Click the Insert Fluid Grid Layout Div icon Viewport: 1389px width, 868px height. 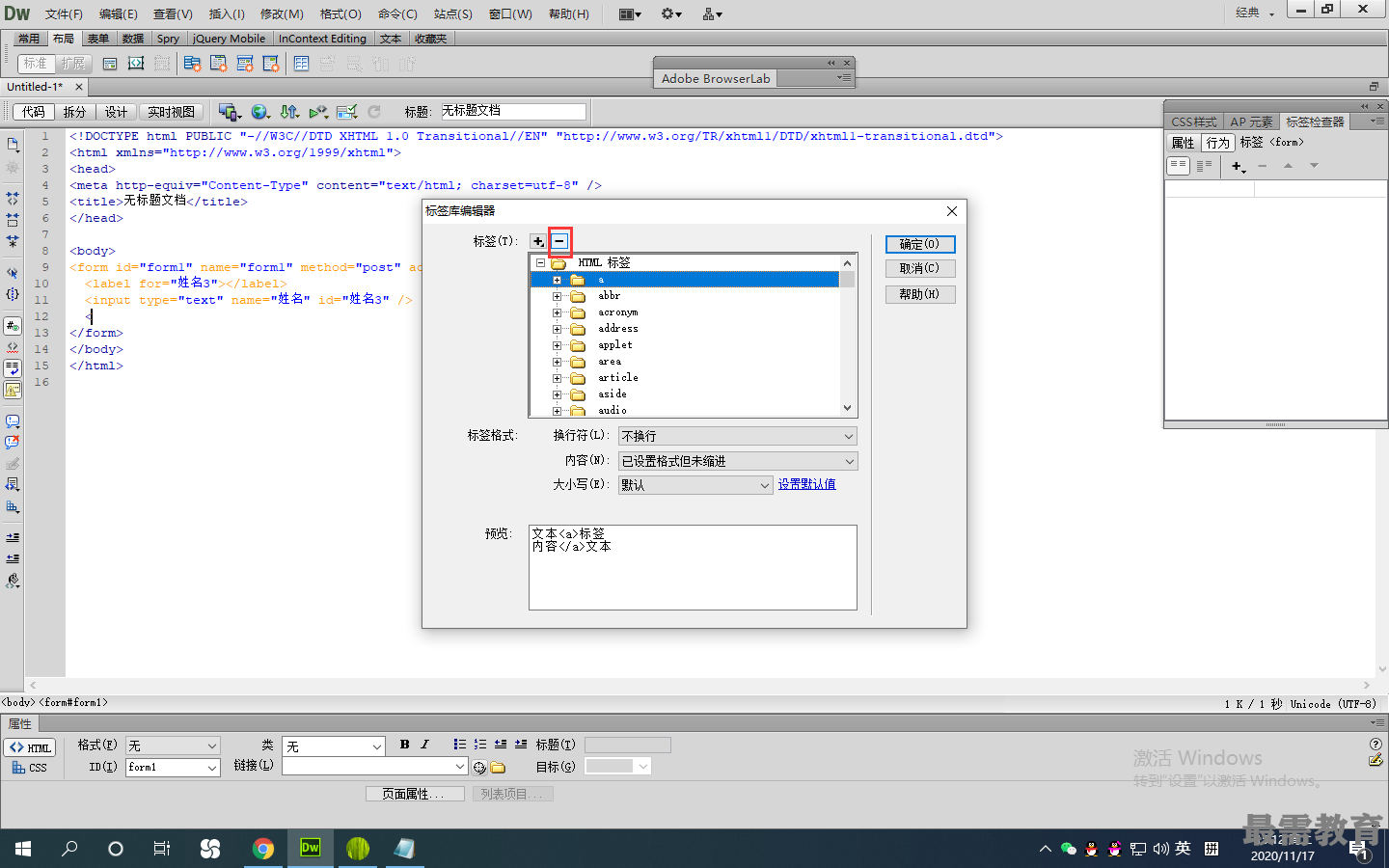tap(136, 64)
